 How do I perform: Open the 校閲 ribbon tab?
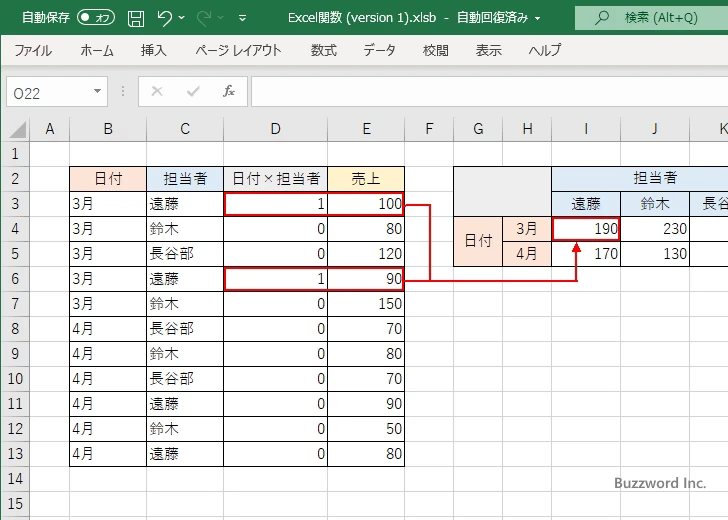click(x=436, y=50)
